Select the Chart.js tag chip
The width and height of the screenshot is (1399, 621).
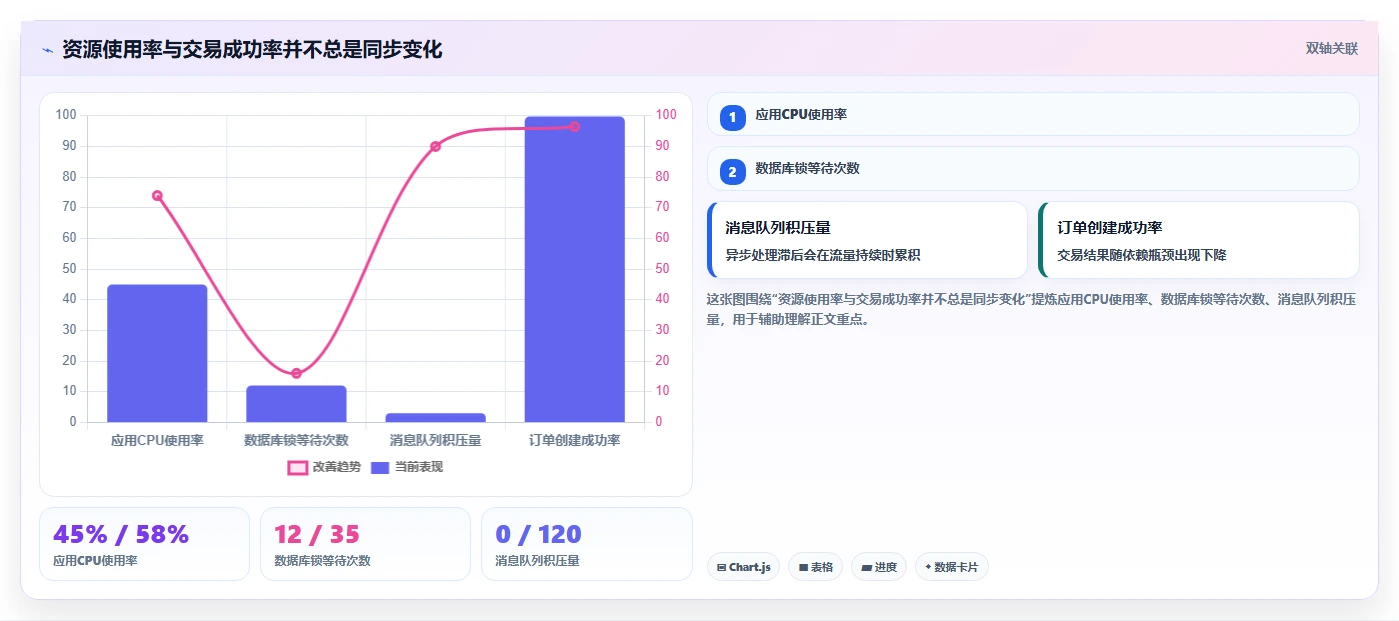(x=743, y=567)
